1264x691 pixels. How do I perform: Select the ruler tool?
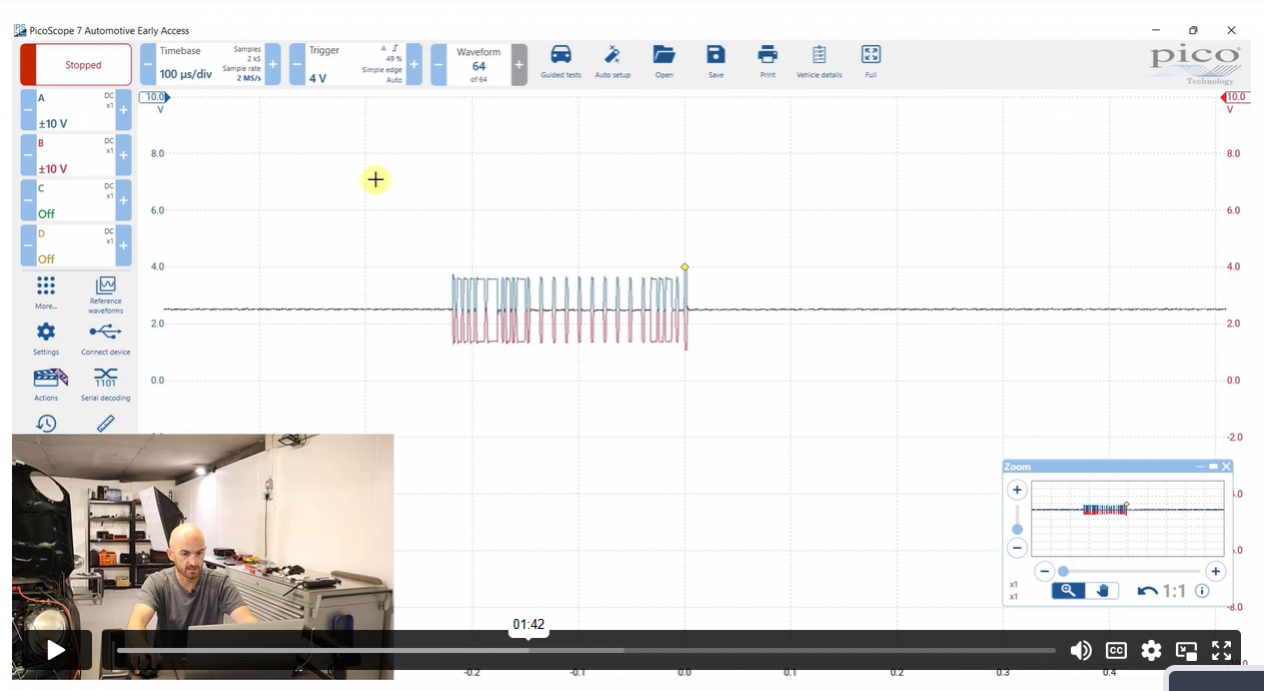point(105,423)
